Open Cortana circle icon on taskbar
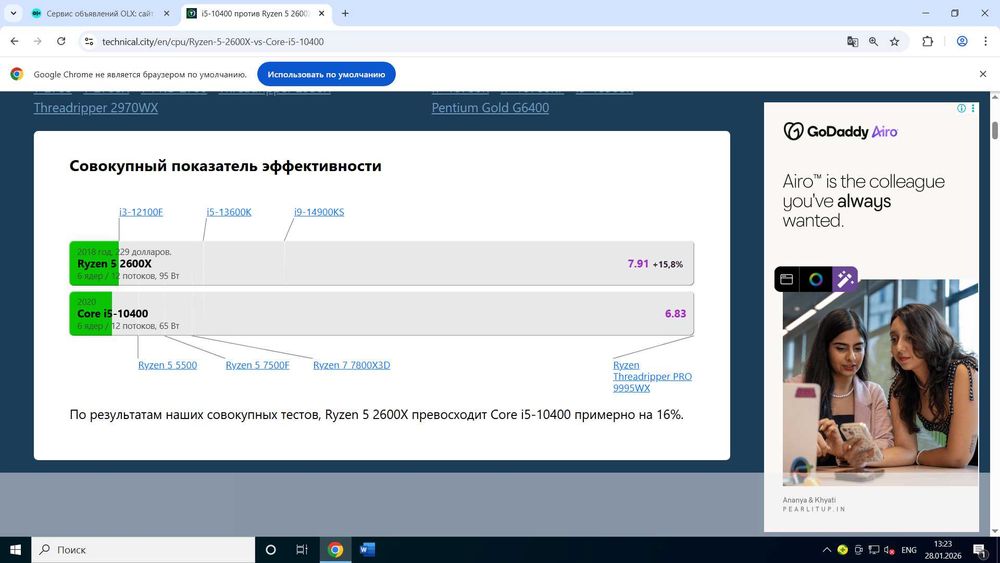Image resolution: width=1000 pixels, height=563 pixels. 270,550
